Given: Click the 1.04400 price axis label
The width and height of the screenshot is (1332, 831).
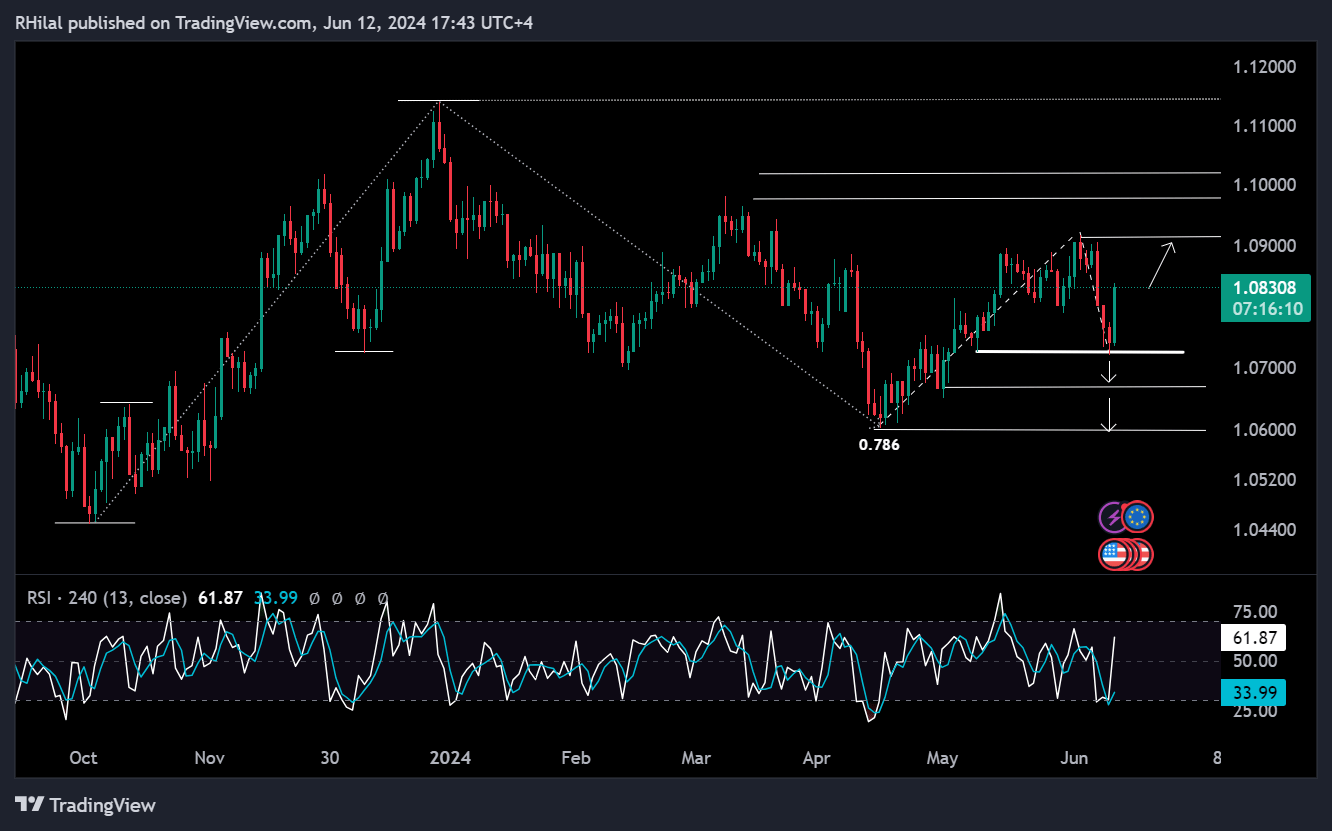Looking at the screenshot, I should (1264, 529).
